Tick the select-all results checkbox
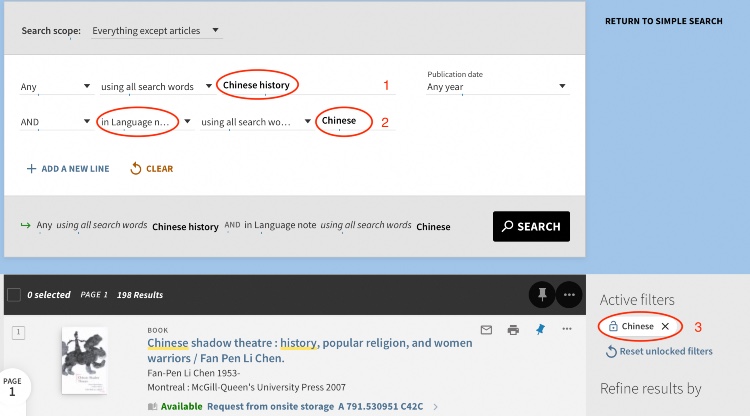 [14, 295]
